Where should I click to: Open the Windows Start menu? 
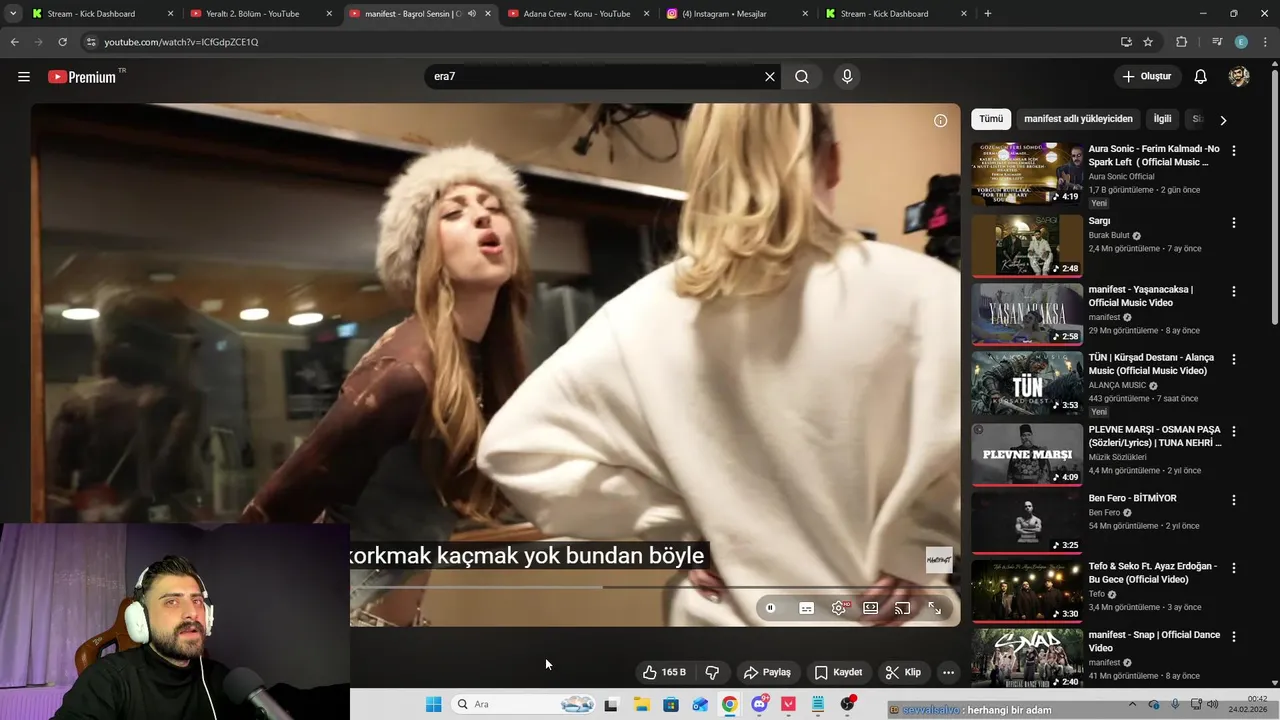click(433, 704)
